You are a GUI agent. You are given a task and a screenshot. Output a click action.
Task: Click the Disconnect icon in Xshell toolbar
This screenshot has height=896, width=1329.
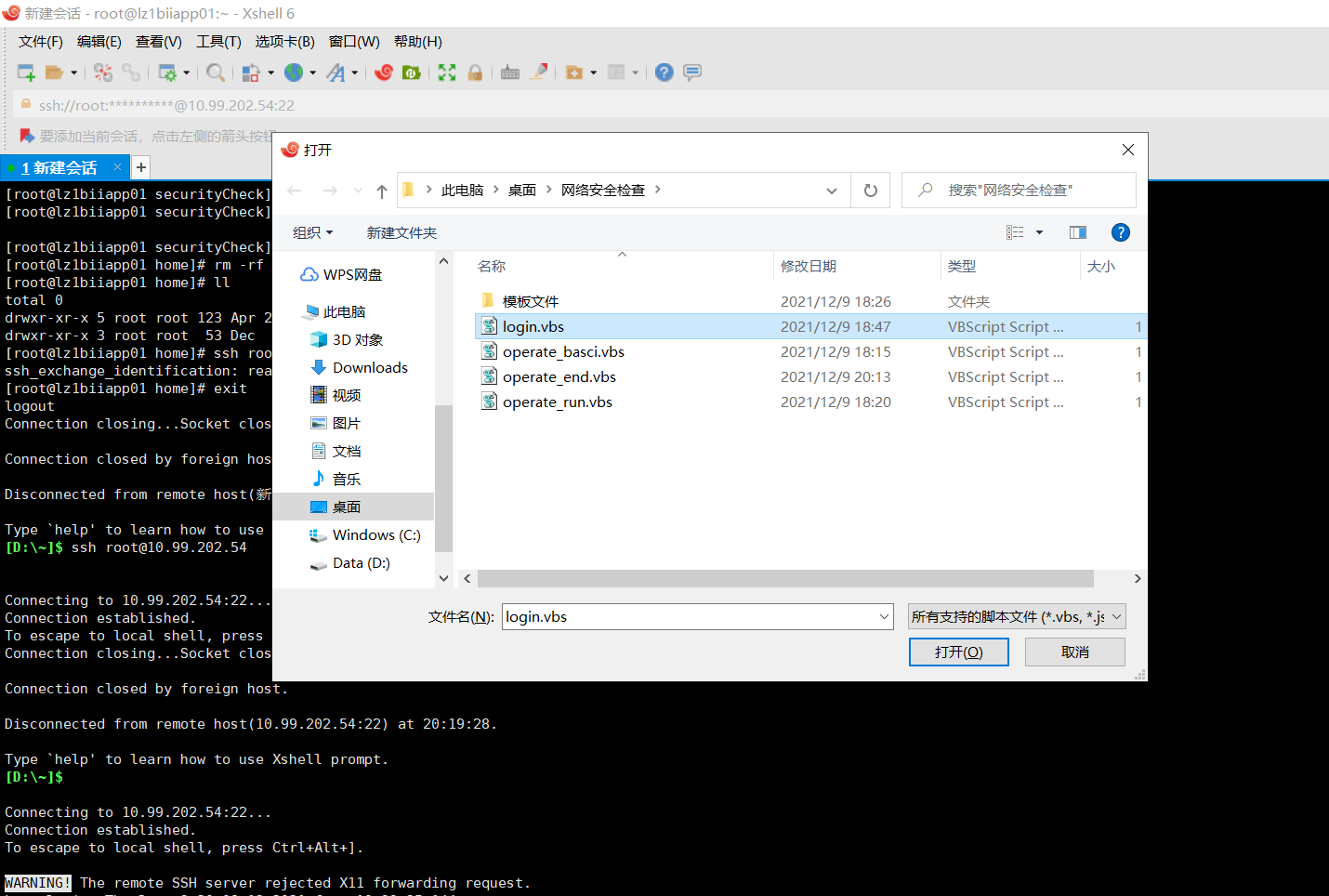103,72
